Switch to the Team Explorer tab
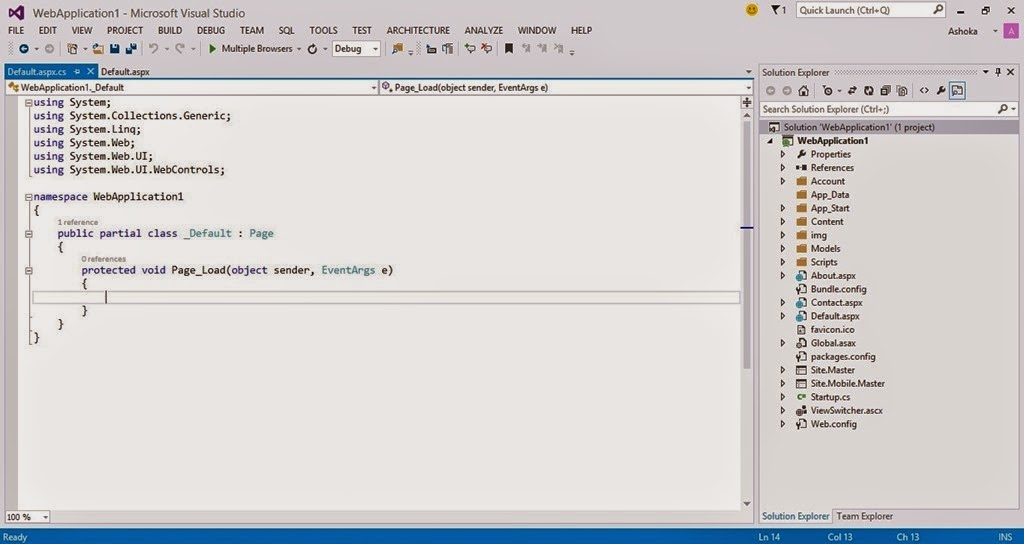The width and height of the screenshot is (1024, 544). tap(865, 516)
